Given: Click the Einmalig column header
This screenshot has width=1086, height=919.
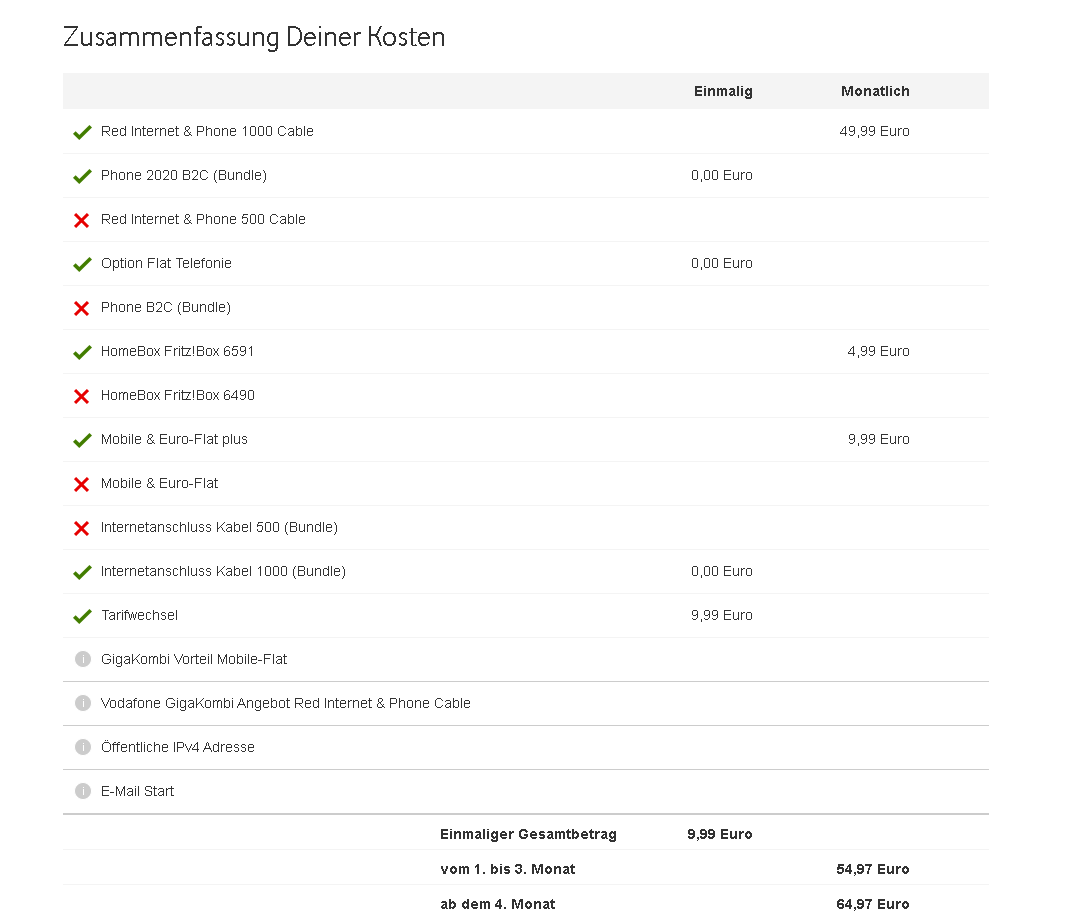Looking at the screenshot, I should pyautogui.click(x=723, y=91).
